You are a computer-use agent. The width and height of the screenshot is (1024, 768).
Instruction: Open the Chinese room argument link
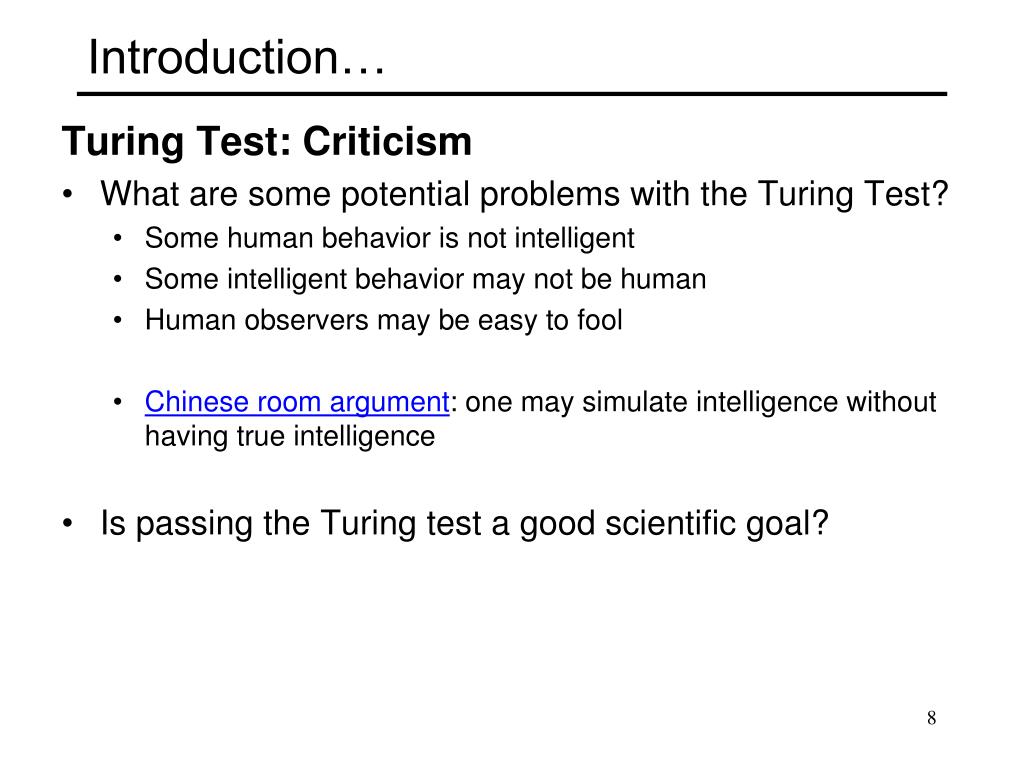pos(297,402)
